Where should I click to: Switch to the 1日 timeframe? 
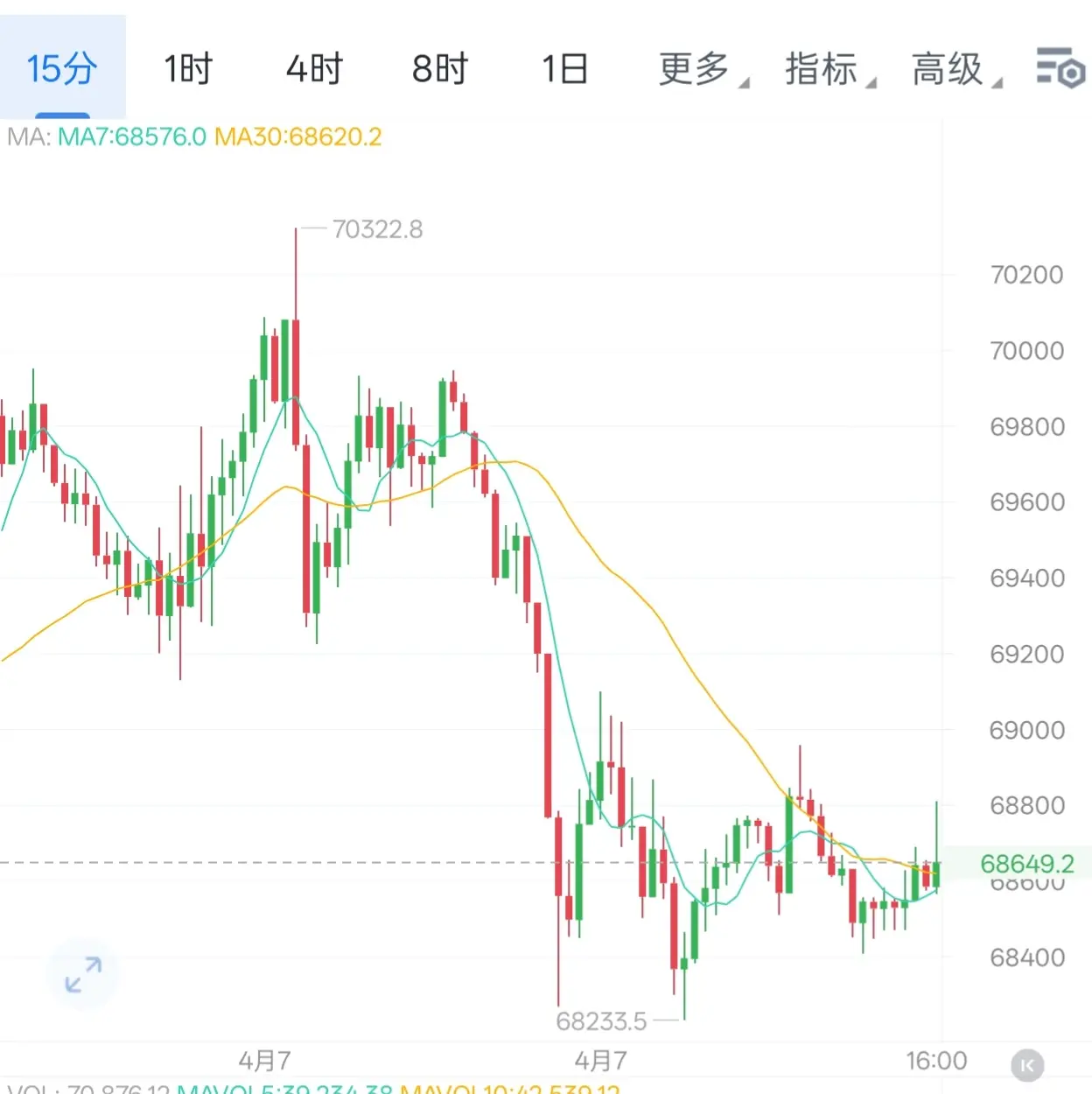[x=564, y=68]
